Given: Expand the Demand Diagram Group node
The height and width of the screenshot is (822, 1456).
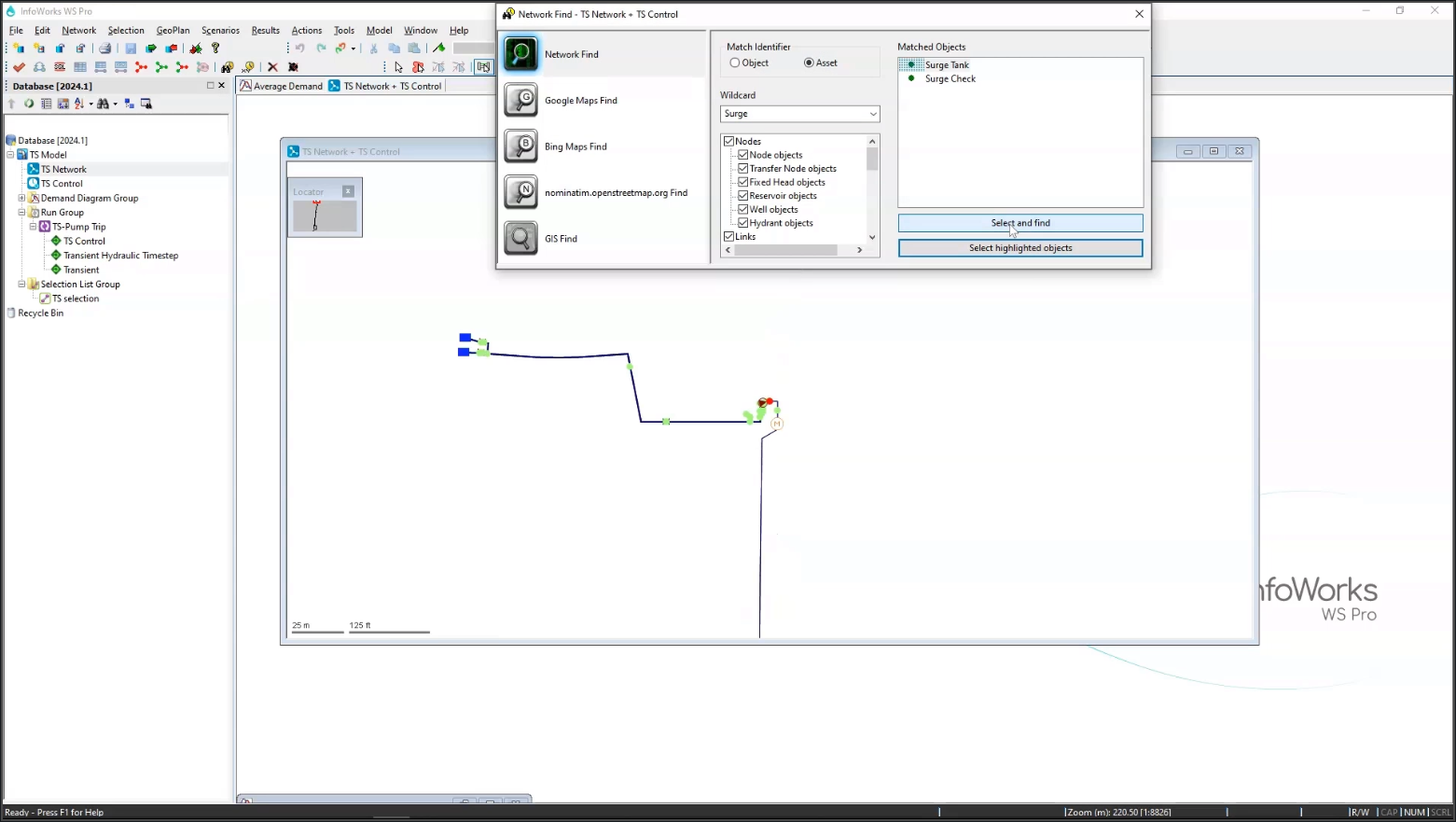Looking at the screenshot, I should 21,198.
